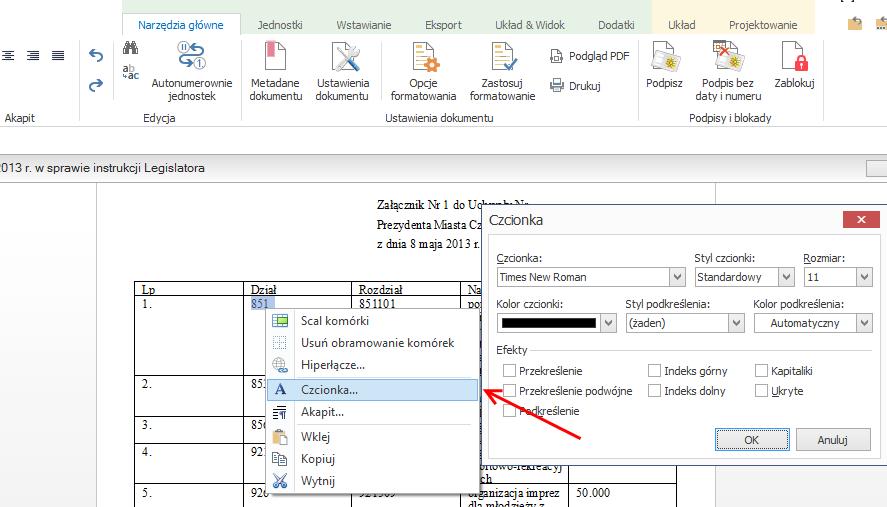Choose Hiperłącze... from context menu
887x507 pixels.
373,365
